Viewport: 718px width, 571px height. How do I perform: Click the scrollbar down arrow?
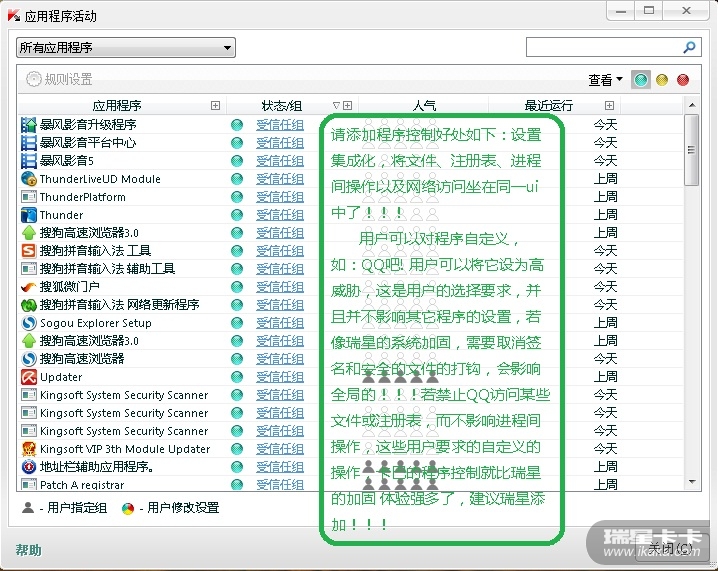tap(692, 482)
